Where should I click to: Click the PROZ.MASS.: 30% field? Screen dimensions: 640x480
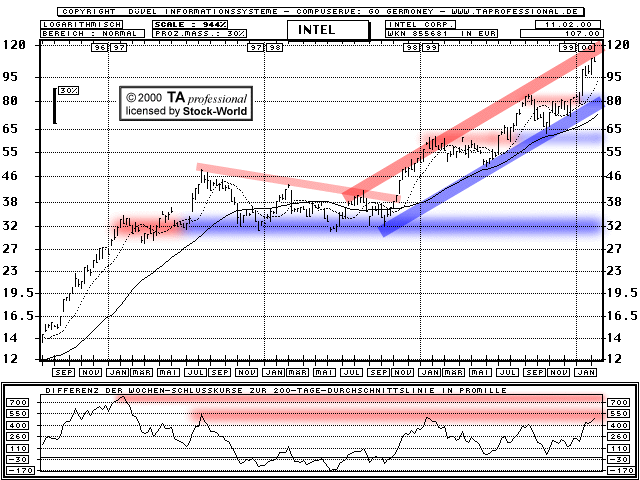tap(200, 33)
